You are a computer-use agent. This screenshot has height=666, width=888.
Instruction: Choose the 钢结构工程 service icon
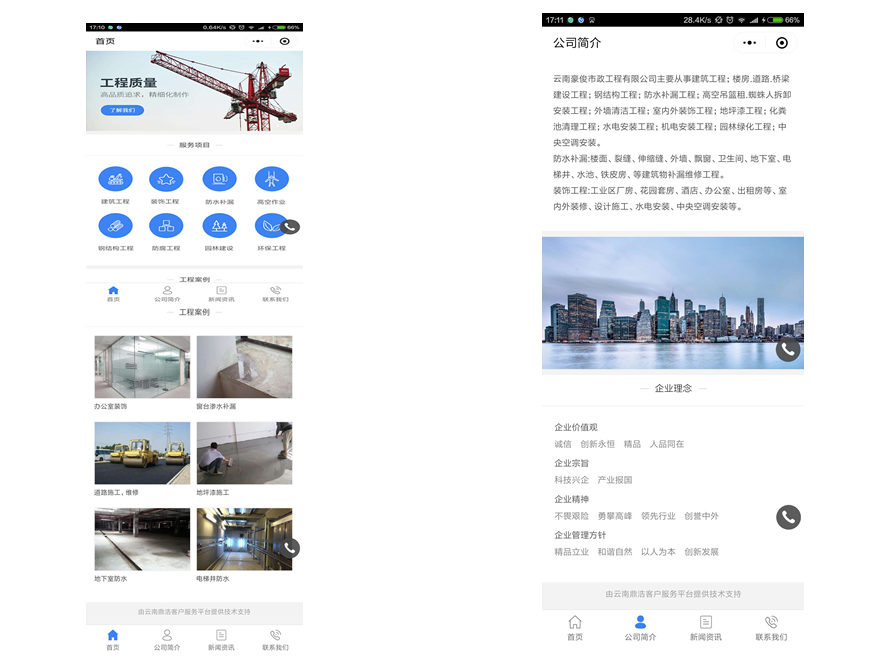pos(115,226)
